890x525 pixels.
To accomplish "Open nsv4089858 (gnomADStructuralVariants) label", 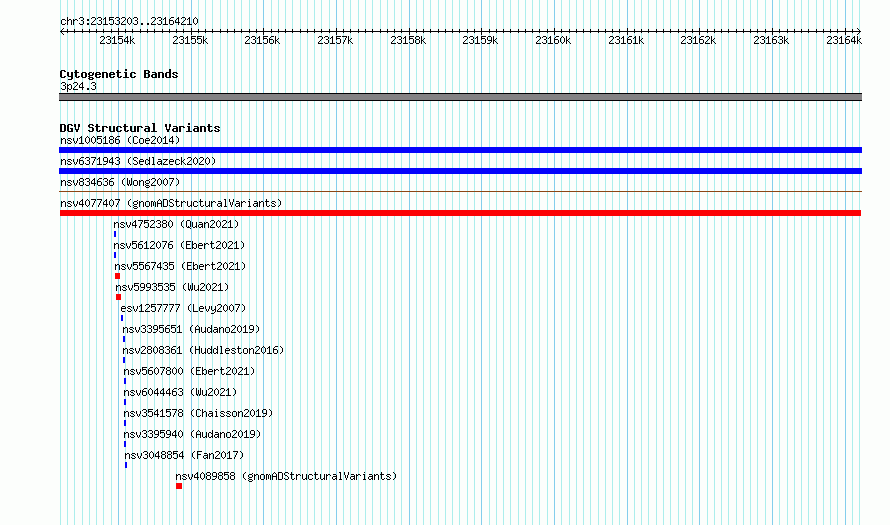I will point(286,476).
